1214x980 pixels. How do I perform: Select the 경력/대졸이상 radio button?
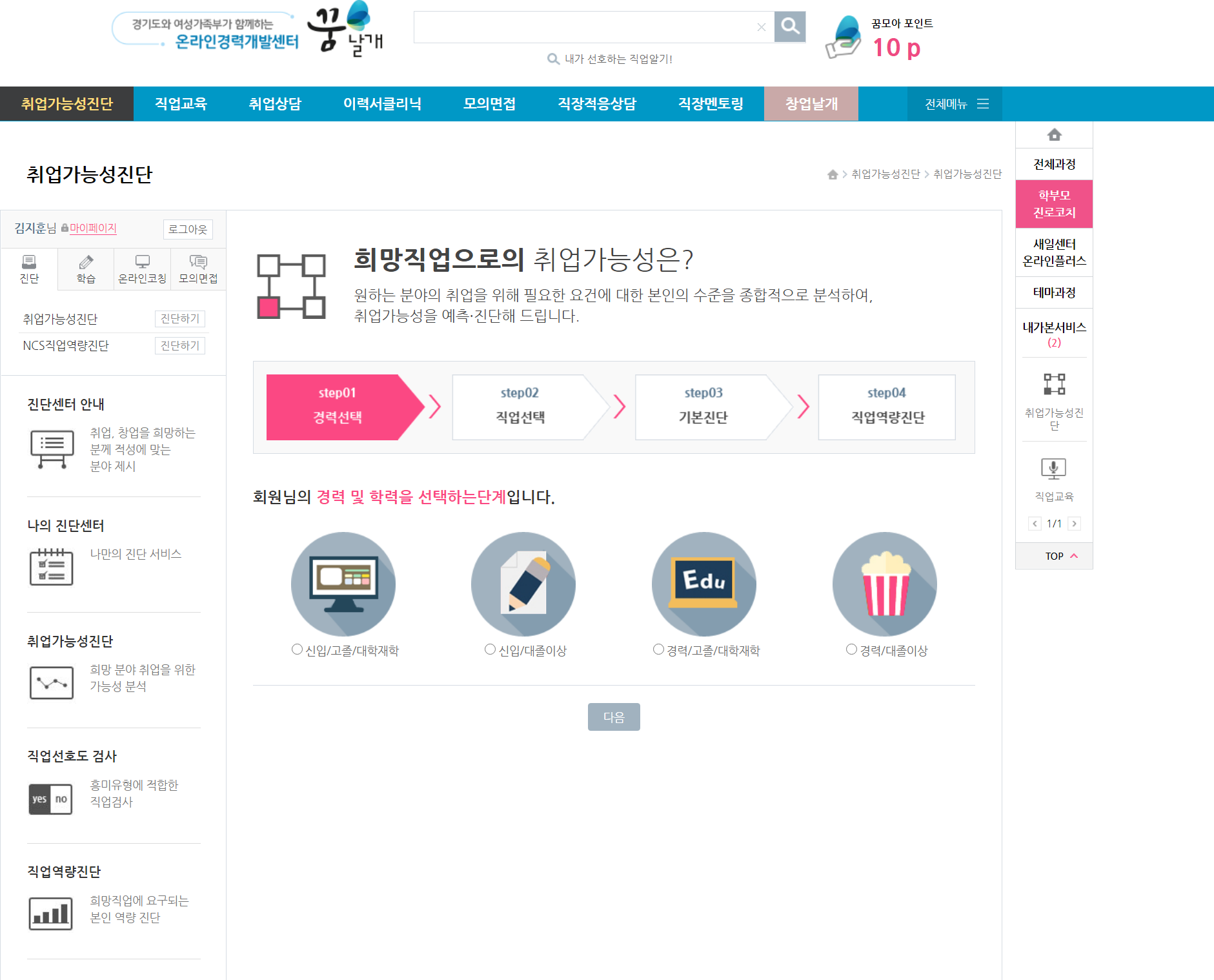(851, 649)
